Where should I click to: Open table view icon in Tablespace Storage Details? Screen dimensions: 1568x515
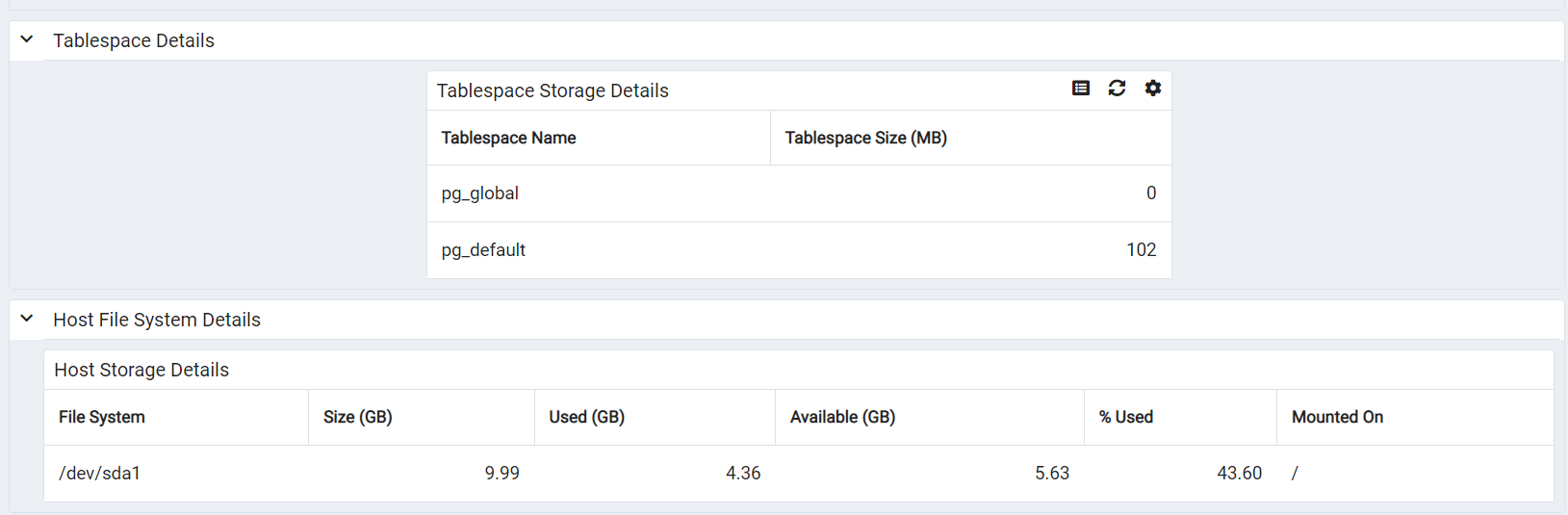(1081, 89)
